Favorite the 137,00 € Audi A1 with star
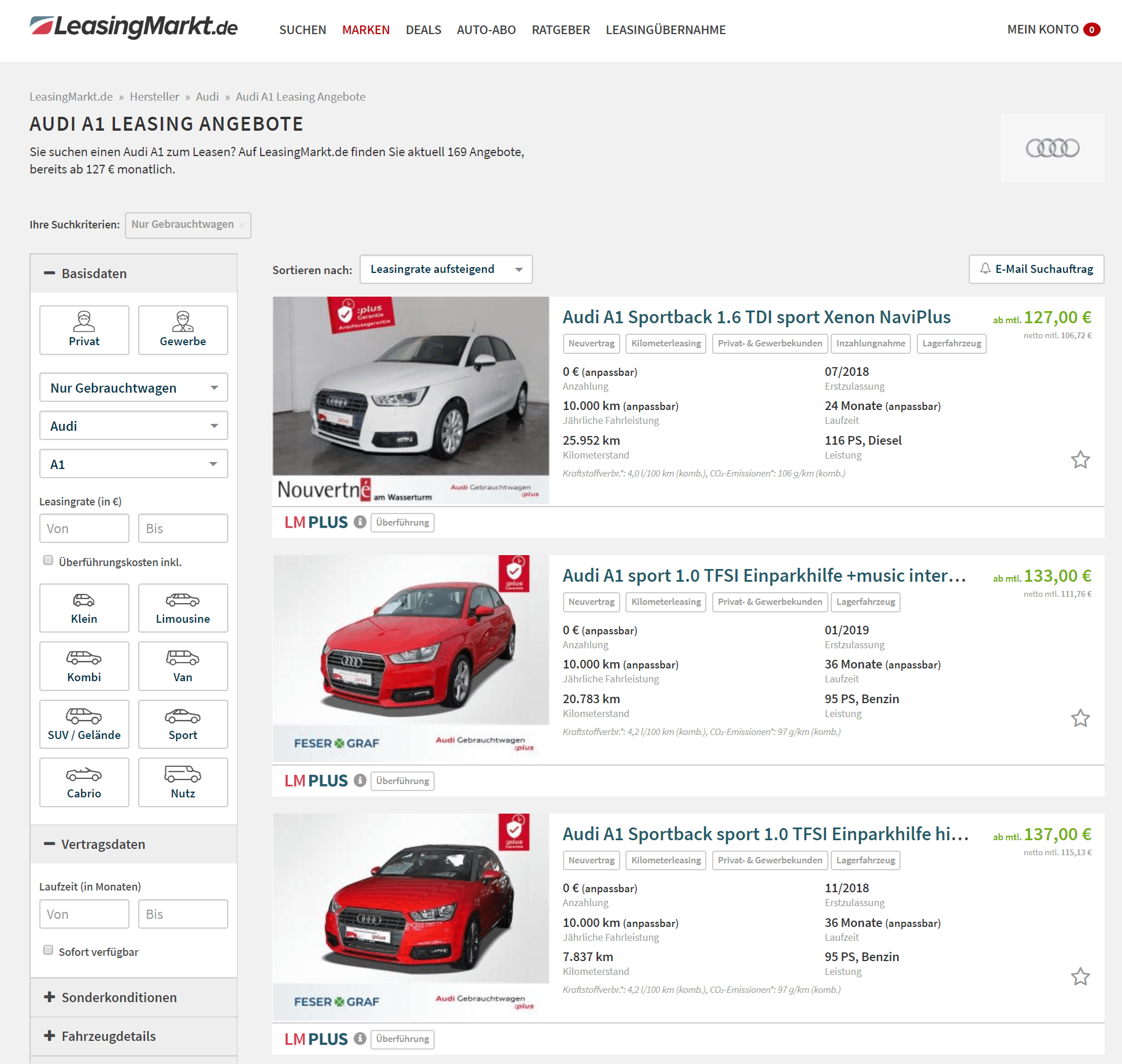The width and height of the screenshot is (1122, 1064). (1080, 977)
